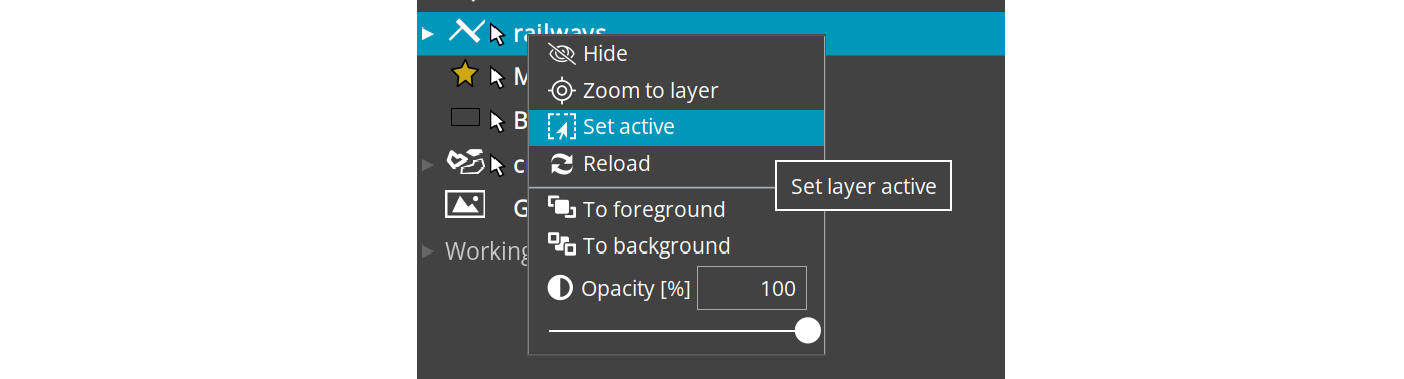This screenshot has height=379, width=1404.
Task: Toggle selectable arrow on rectangle layer
Action: 497,121
